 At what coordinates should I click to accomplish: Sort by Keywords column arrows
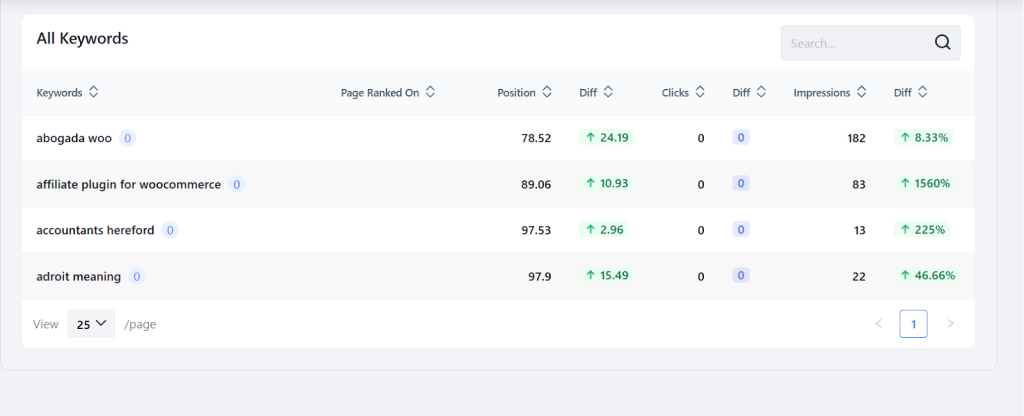93,92
